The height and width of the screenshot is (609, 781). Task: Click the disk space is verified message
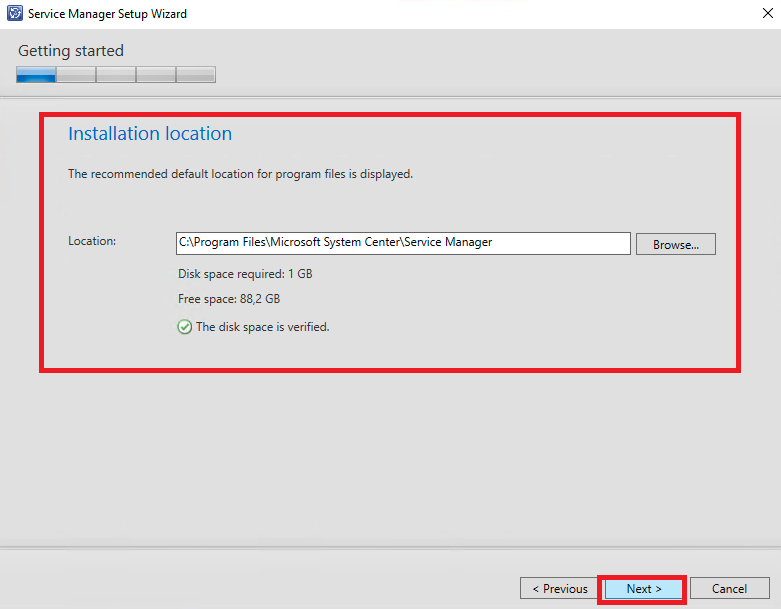point(262,327)
